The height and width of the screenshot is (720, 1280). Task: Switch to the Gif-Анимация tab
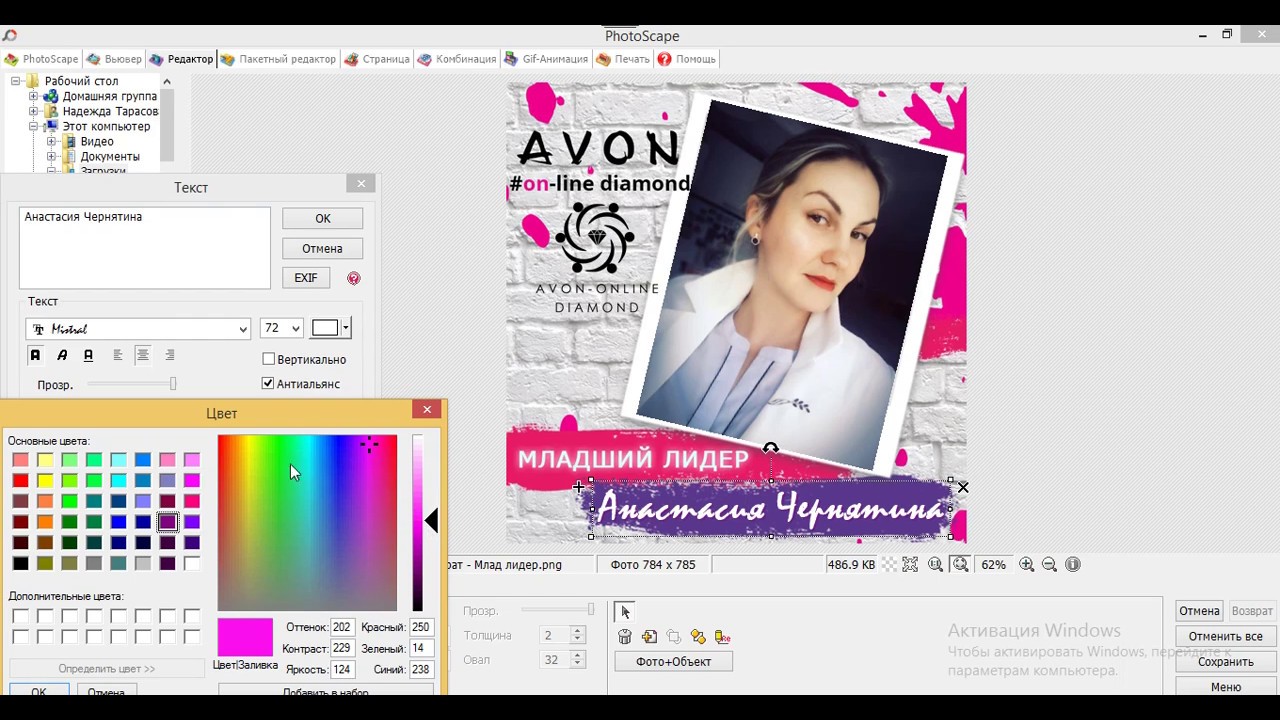(x=546, y=59)
